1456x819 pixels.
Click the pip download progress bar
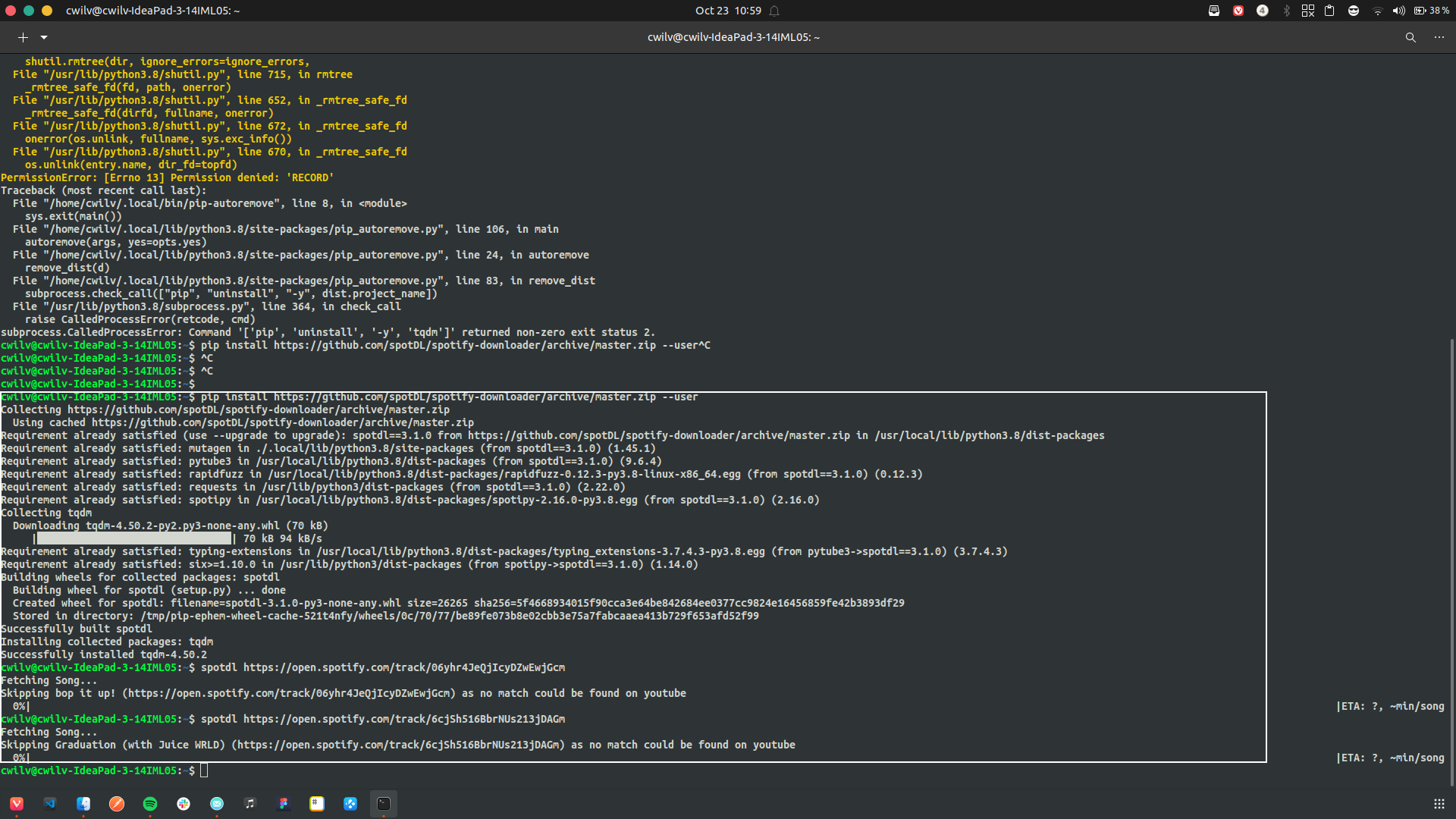pos(134,538)
